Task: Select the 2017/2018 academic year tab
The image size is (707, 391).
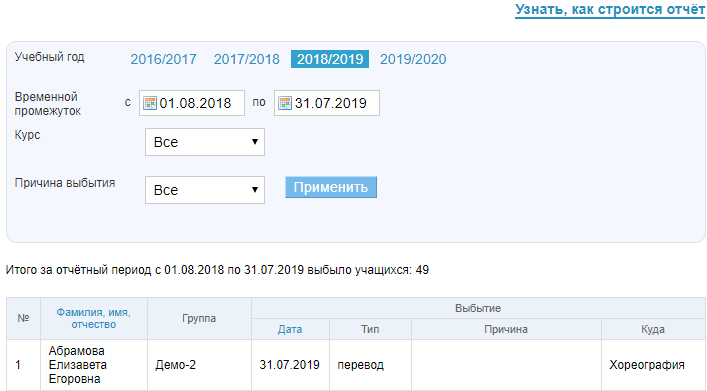Action: [247, 59]
